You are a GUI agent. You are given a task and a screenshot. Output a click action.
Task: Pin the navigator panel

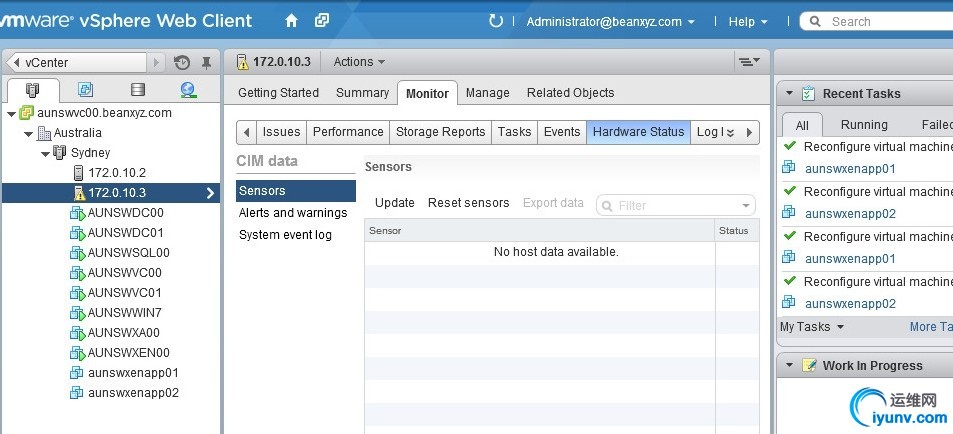[x=207, y=62]
